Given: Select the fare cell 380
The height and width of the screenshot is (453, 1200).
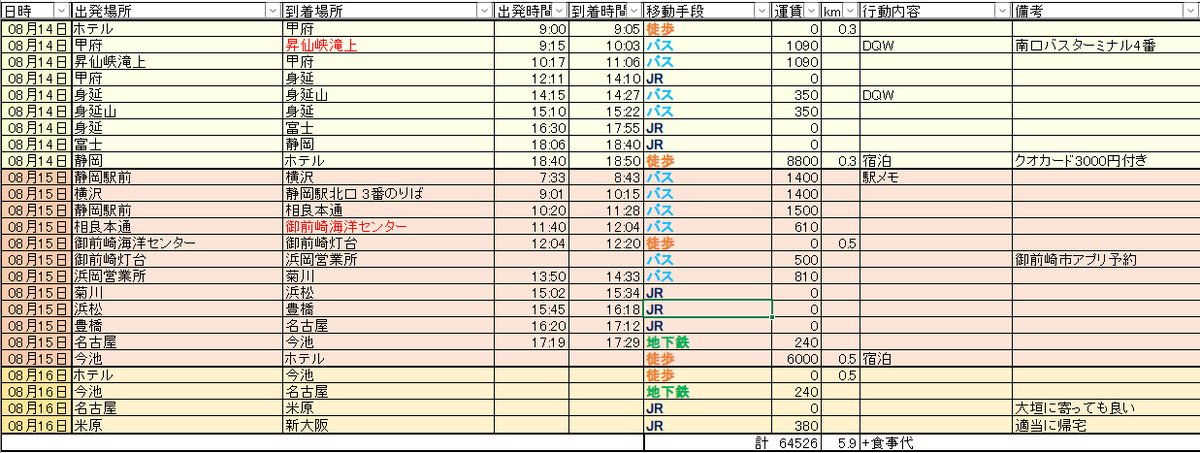Looking at the screenshot, I should point(797,425).
